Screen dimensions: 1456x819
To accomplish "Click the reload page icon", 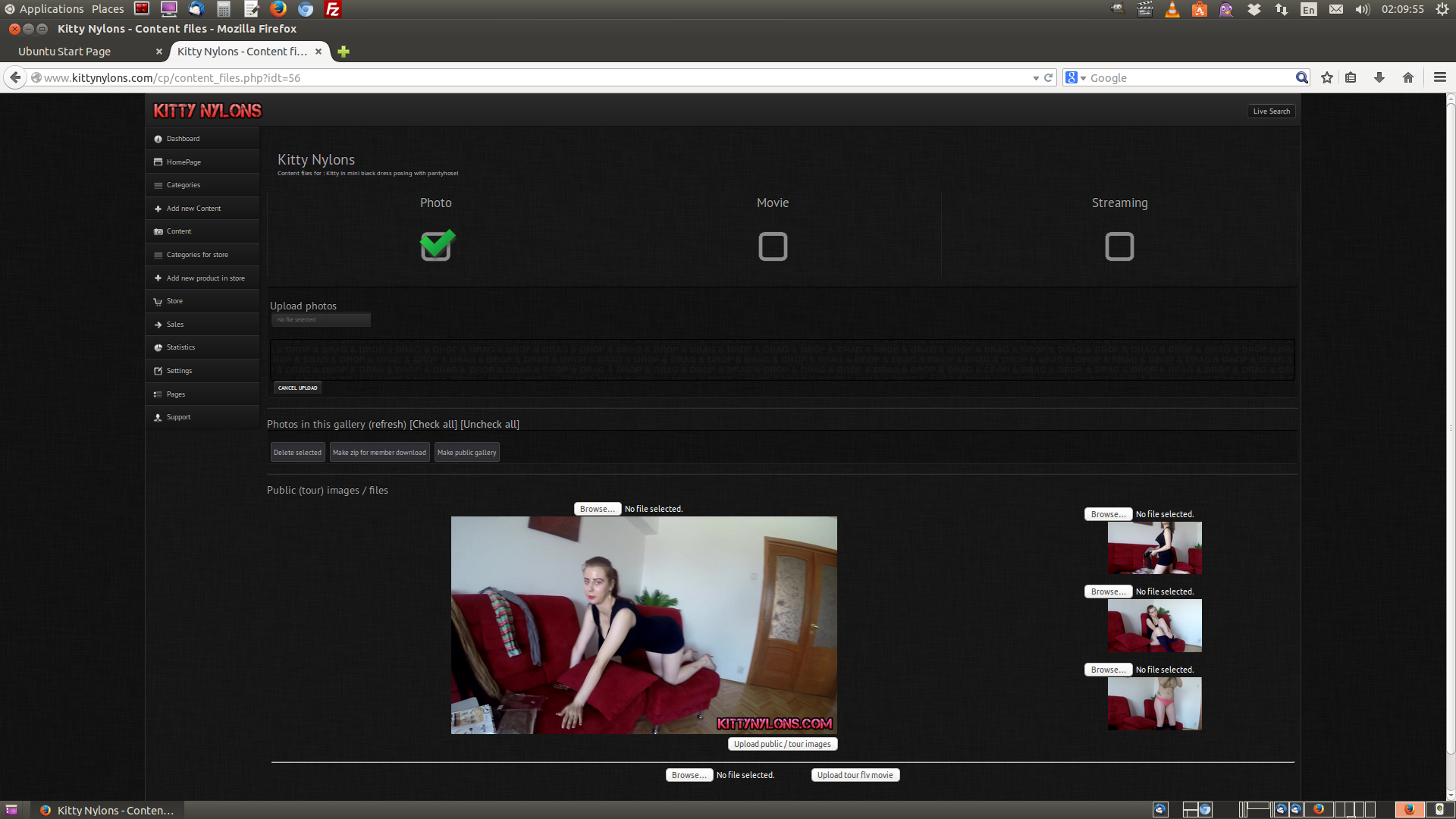I will [1048, 78].
